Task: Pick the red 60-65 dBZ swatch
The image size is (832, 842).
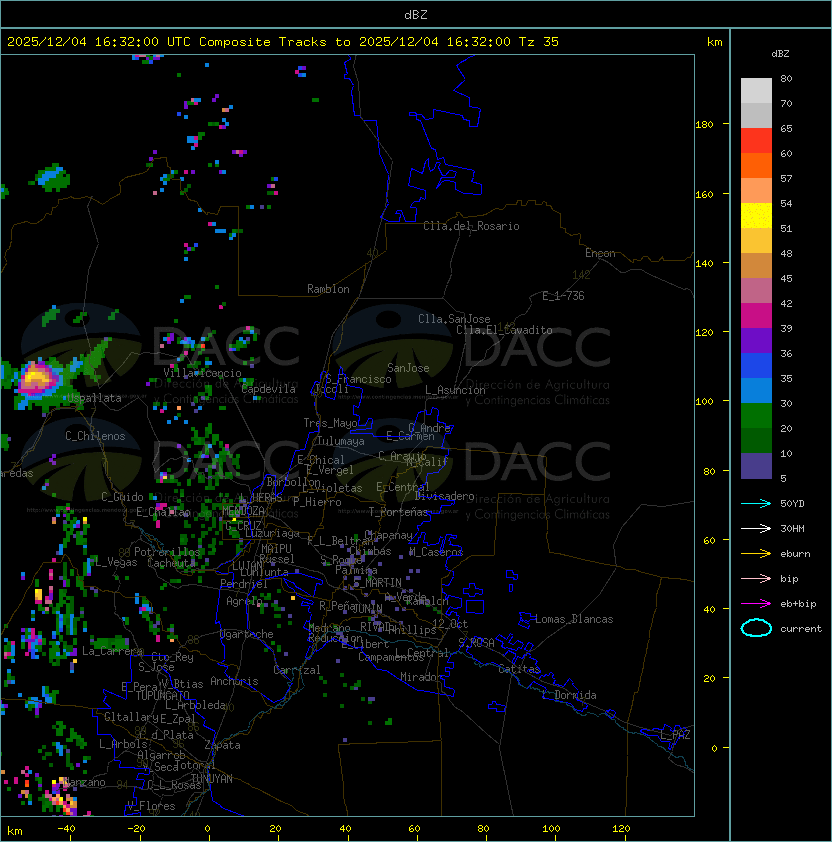Action: pyautogui.click(x=756, y=141)
